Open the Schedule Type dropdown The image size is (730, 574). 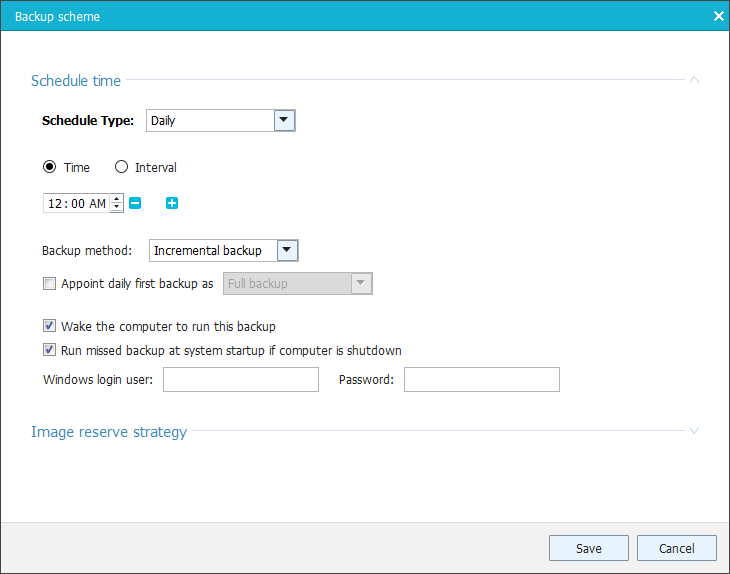(284, 121)
